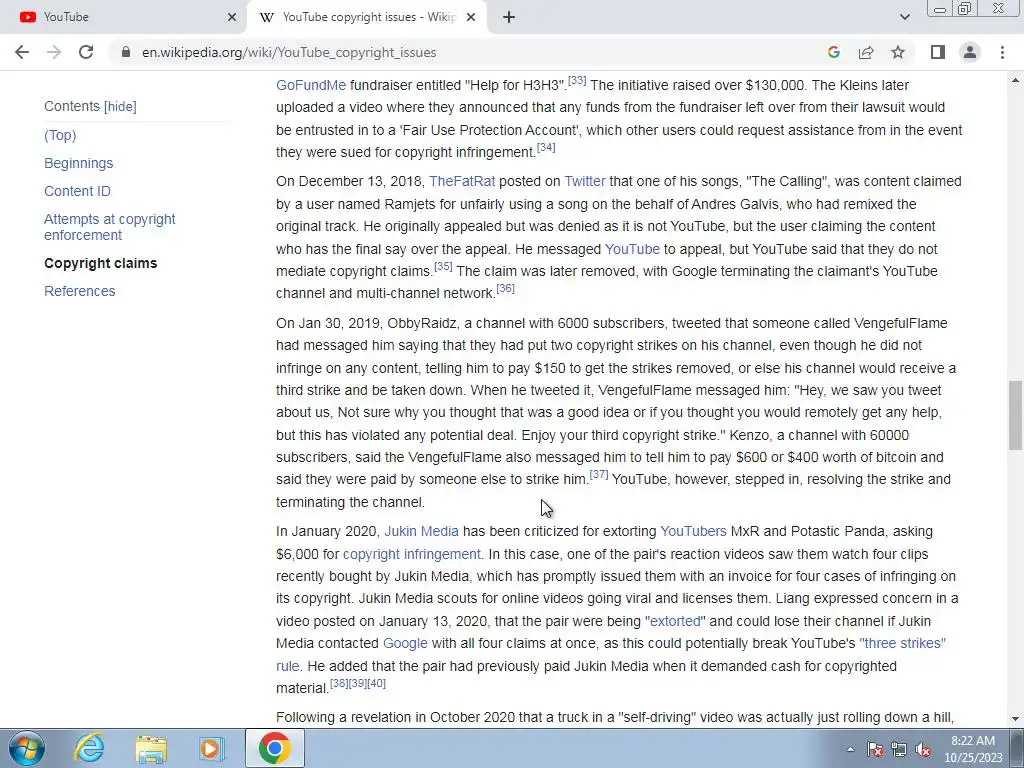Click the scrollbar up arrow
The width and height of the screenshot is (1024, 768).
(1016, 80)
